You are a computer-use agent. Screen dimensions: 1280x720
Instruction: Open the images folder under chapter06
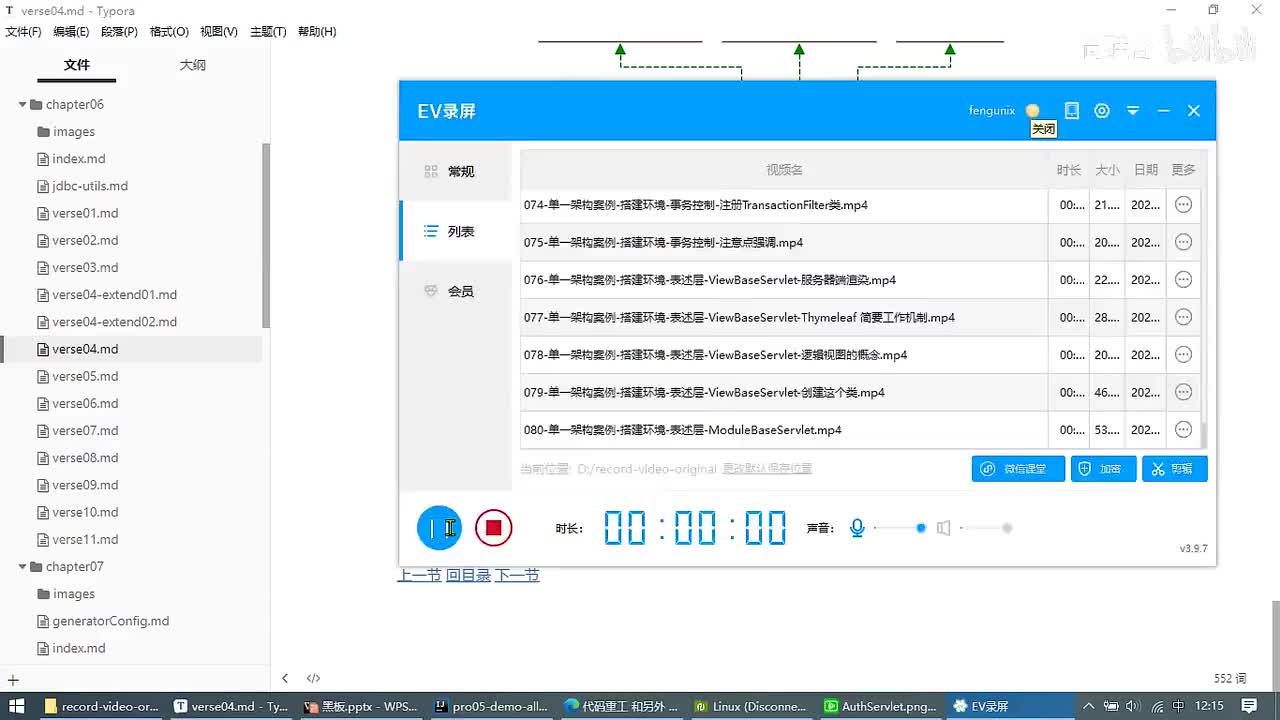(x=73, y=132)
